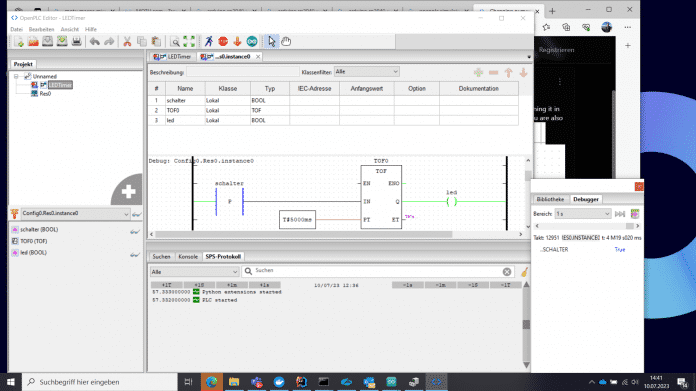Toggle debug glasses for led variable
696x391 pixels.
(x=134, y=254)
